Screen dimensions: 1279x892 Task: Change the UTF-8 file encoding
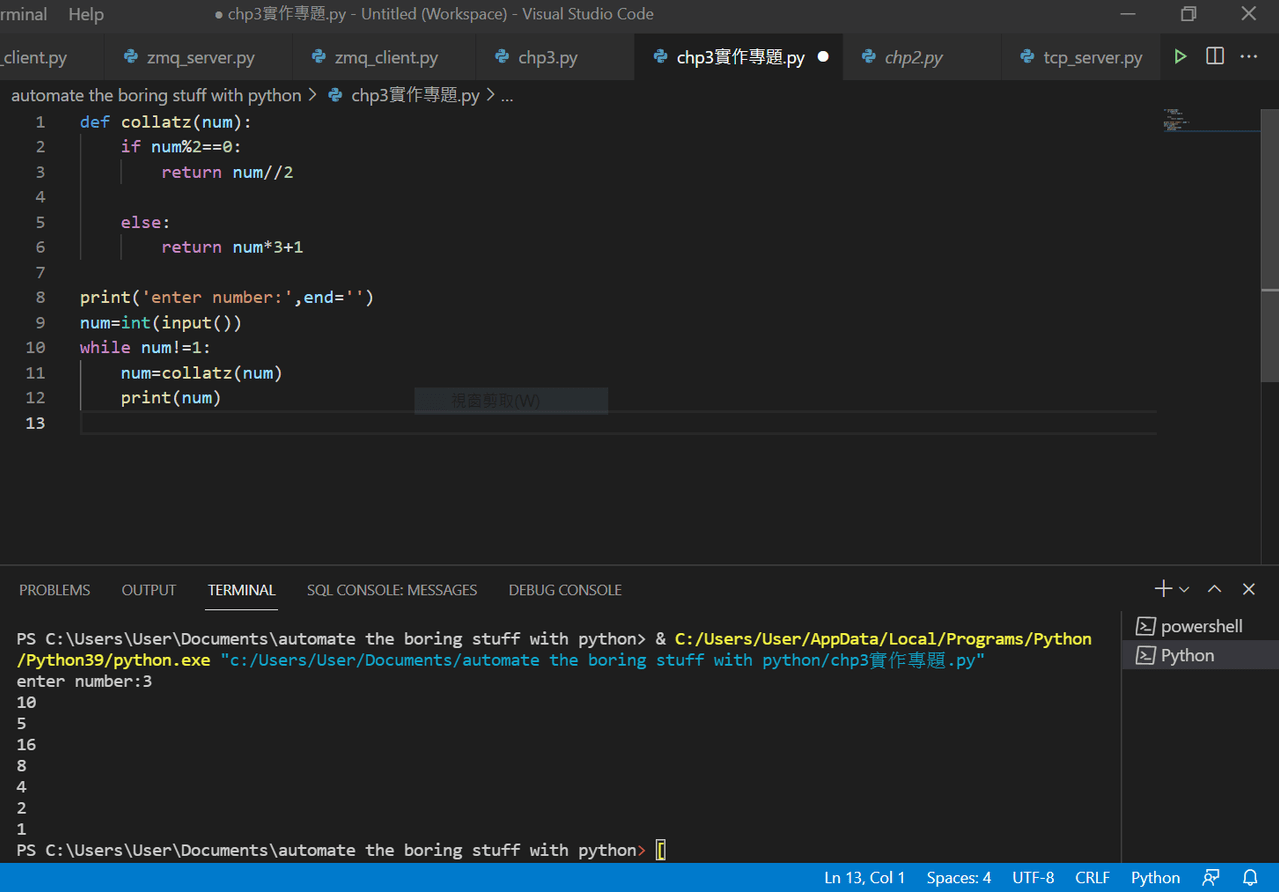tap(1033, 877)
